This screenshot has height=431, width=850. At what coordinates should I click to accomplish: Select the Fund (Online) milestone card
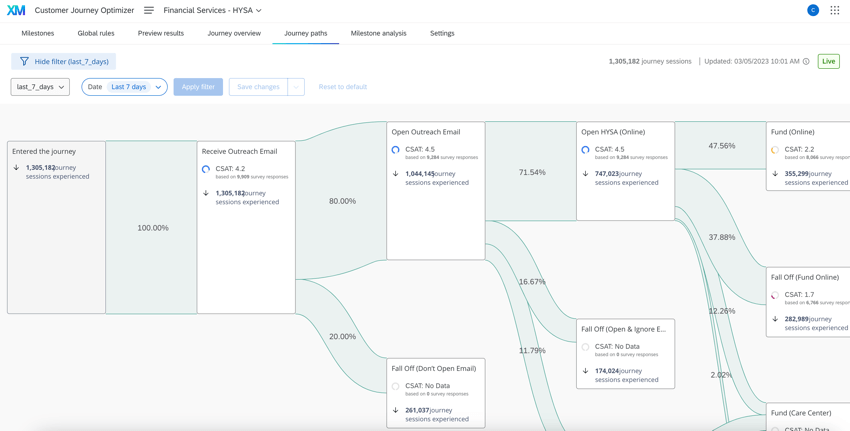808,156
